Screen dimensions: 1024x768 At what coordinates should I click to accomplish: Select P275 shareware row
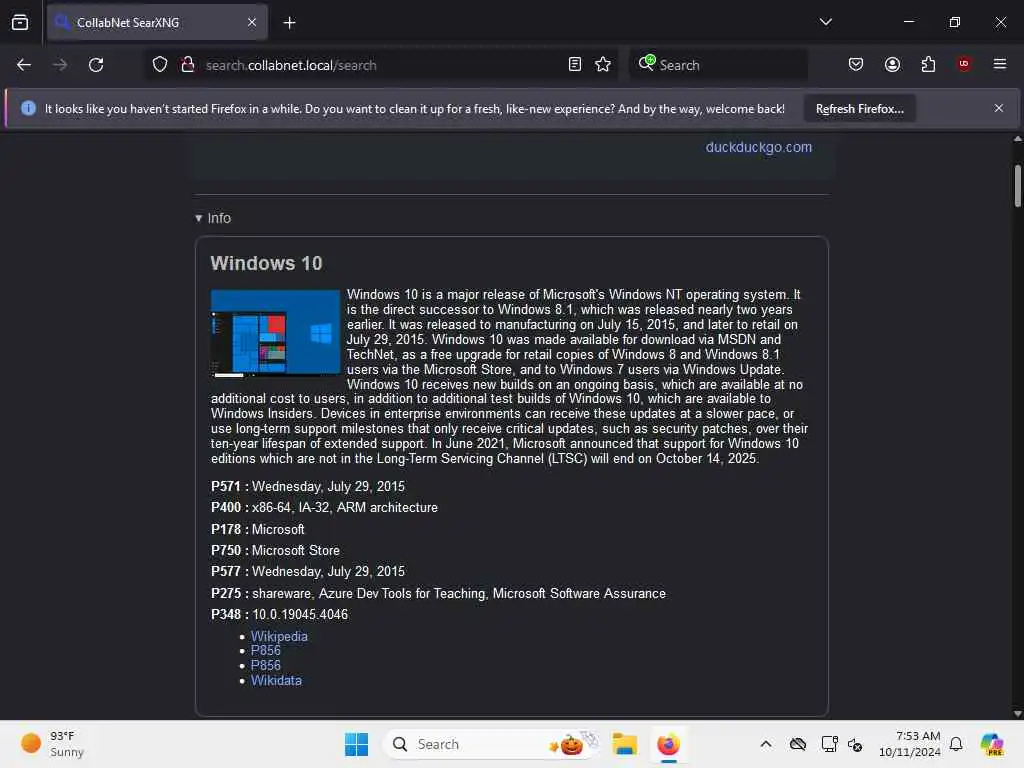tap(438, 594)
